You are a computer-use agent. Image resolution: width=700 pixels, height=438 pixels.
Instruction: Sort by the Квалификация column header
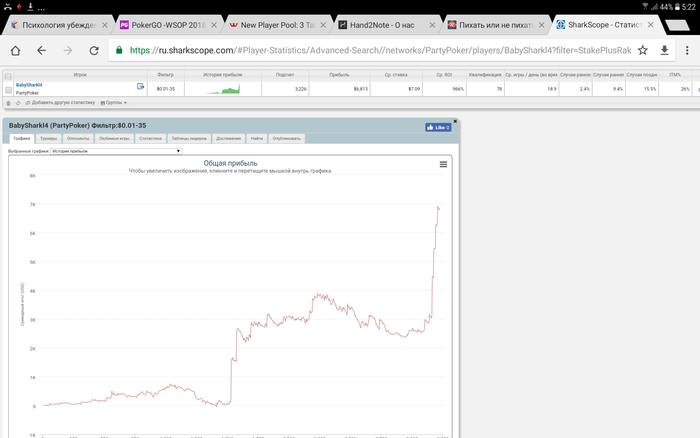click(x=485, y=75)
